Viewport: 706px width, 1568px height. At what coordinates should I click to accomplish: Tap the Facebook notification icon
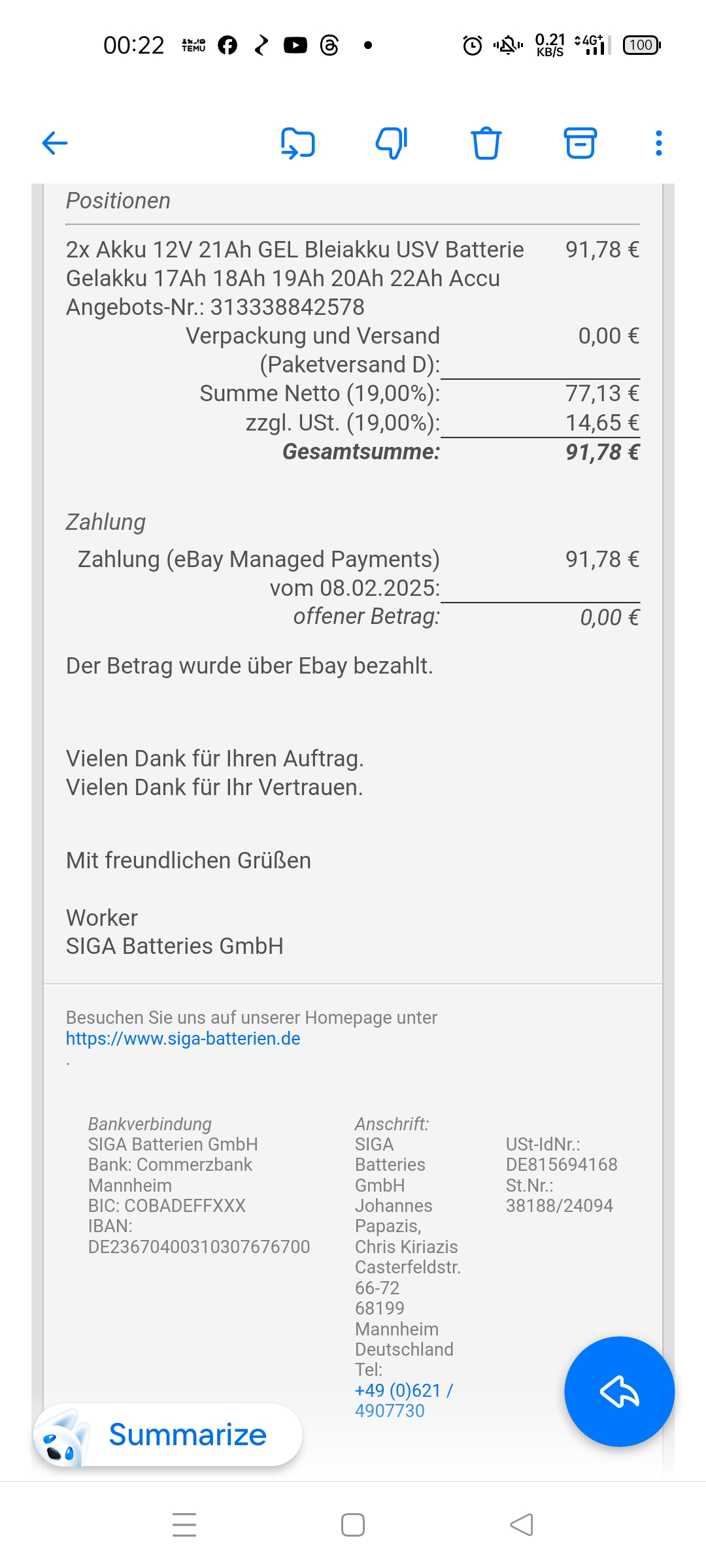pos(227,45)
